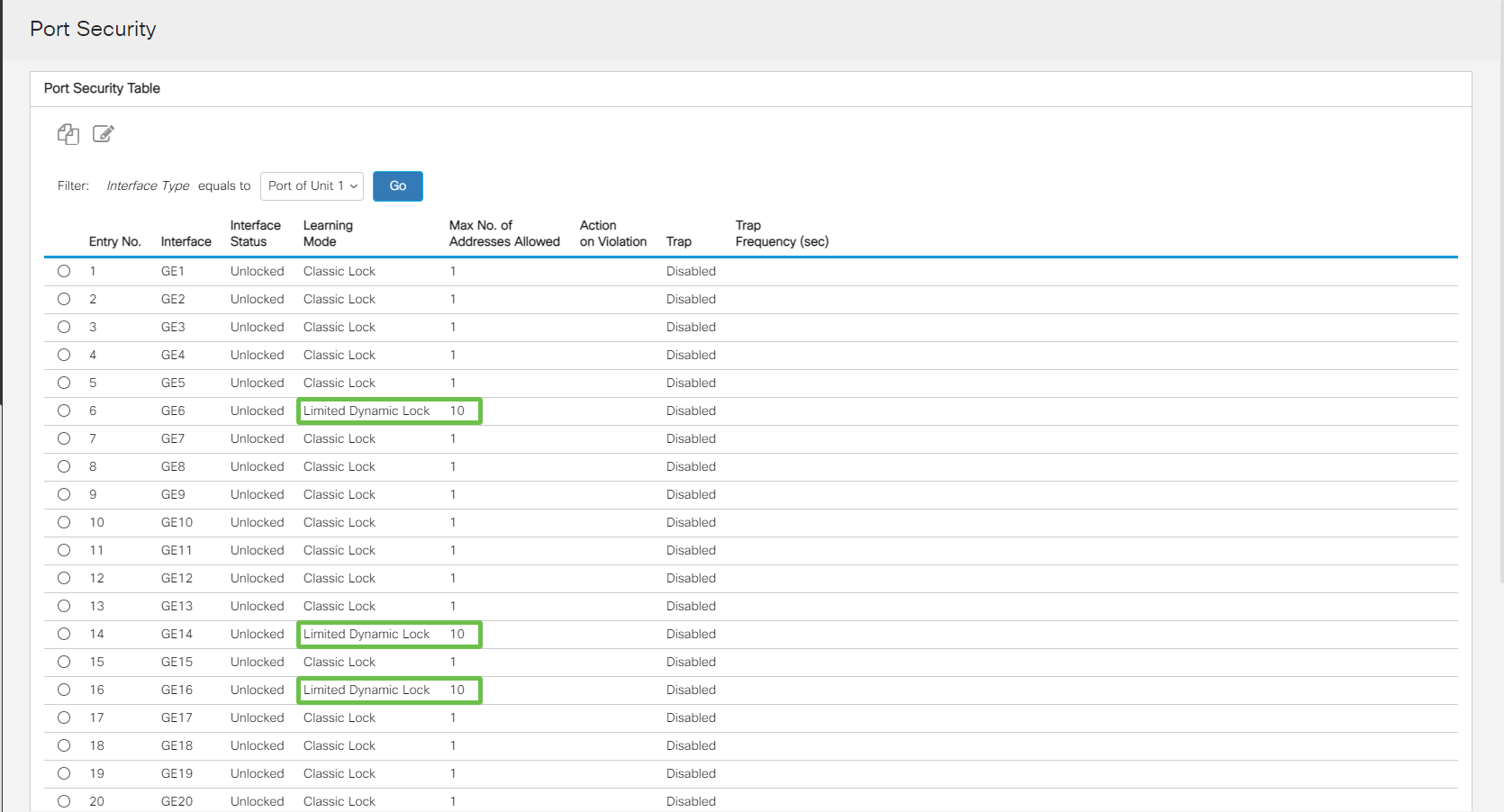Click the Max No. of Addresses Allowed header
1504x812 pixels.
pyautogui.click(x=503, y=233)
